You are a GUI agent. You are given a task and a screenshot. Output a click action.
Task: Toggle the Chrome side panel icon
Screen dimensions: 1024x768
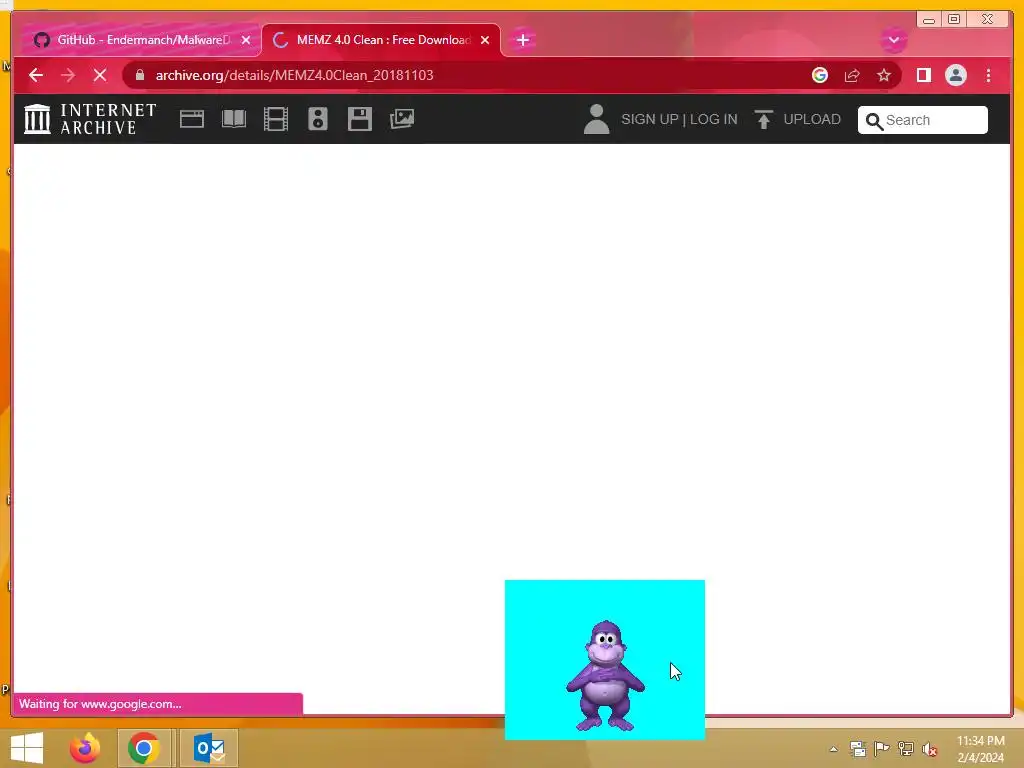pyautogui.click(x=923, y=75)
